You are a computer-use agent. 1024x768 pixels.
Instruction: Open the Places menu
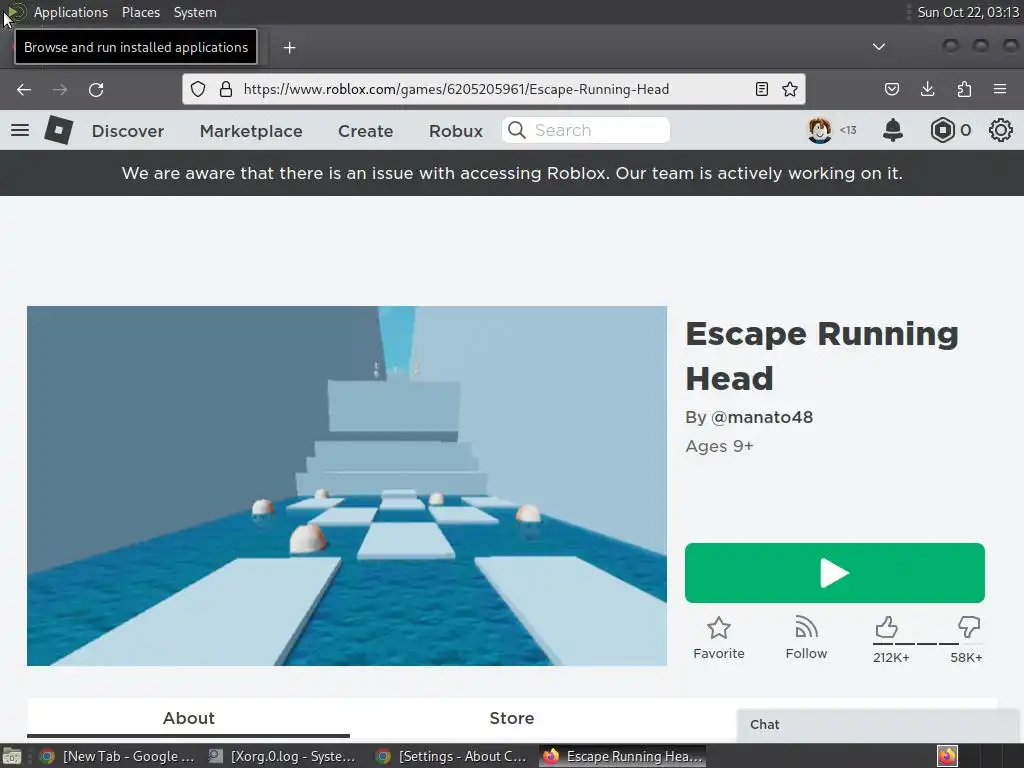point(141,12)
